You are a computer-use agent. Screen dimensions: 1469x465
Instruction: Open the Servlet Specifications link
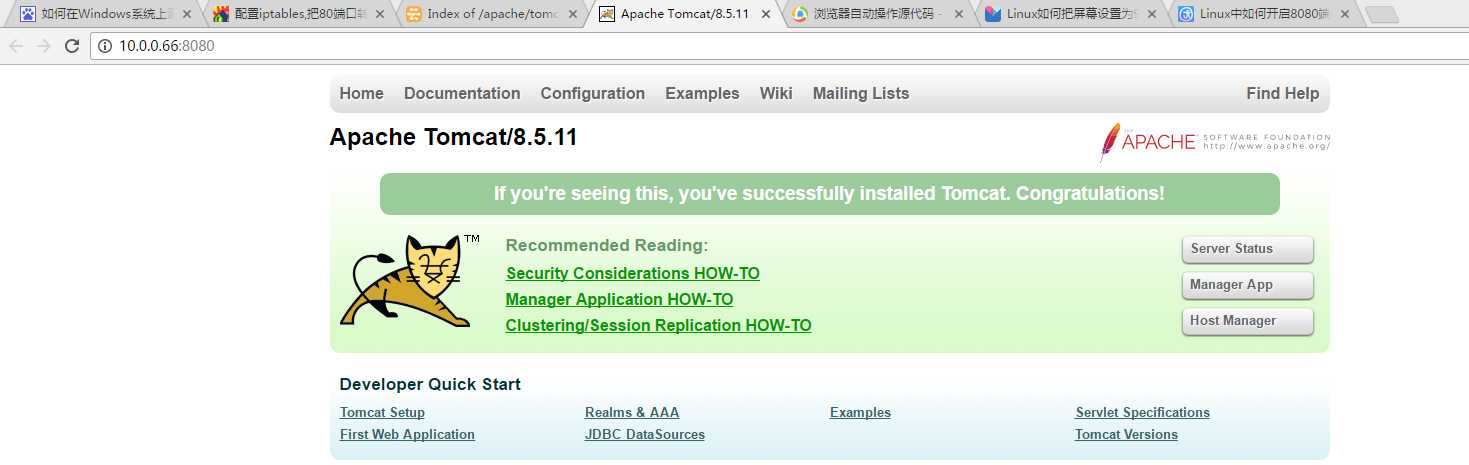coord(1143,412)
